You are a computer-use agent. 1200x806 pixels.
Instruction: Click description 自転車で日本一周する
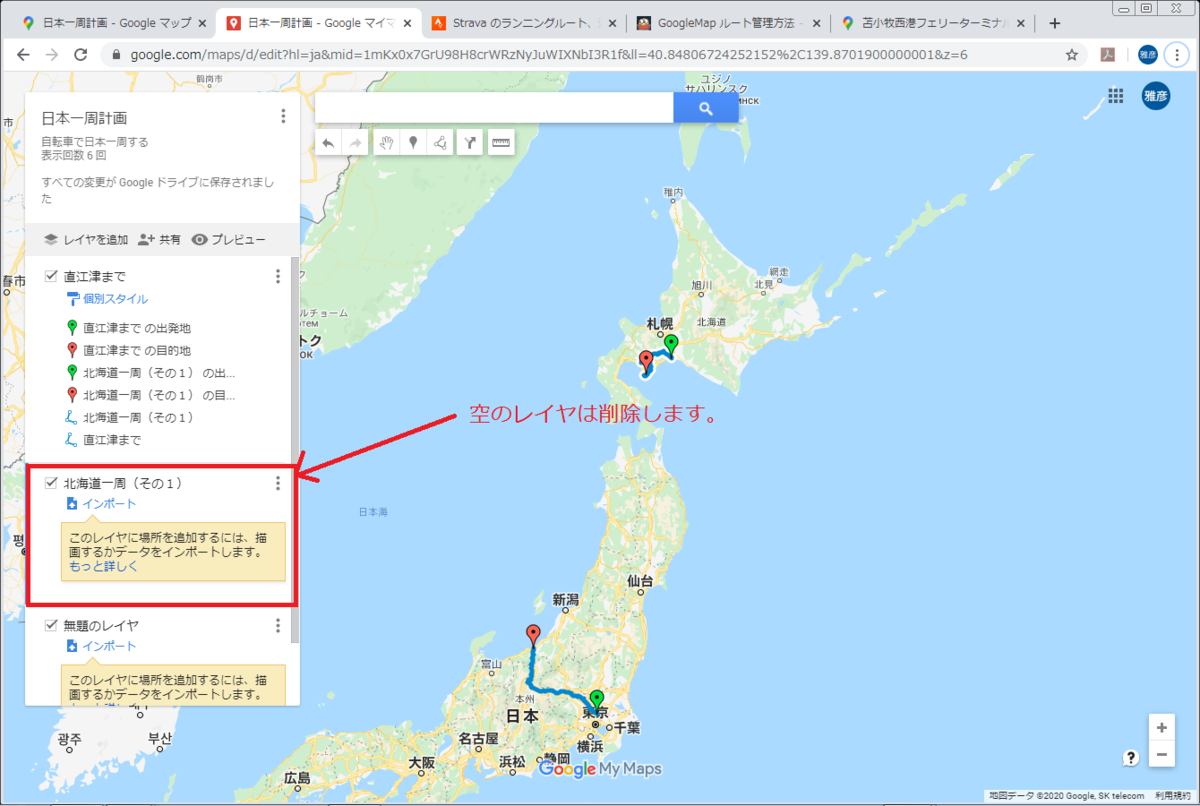[94, 142]
